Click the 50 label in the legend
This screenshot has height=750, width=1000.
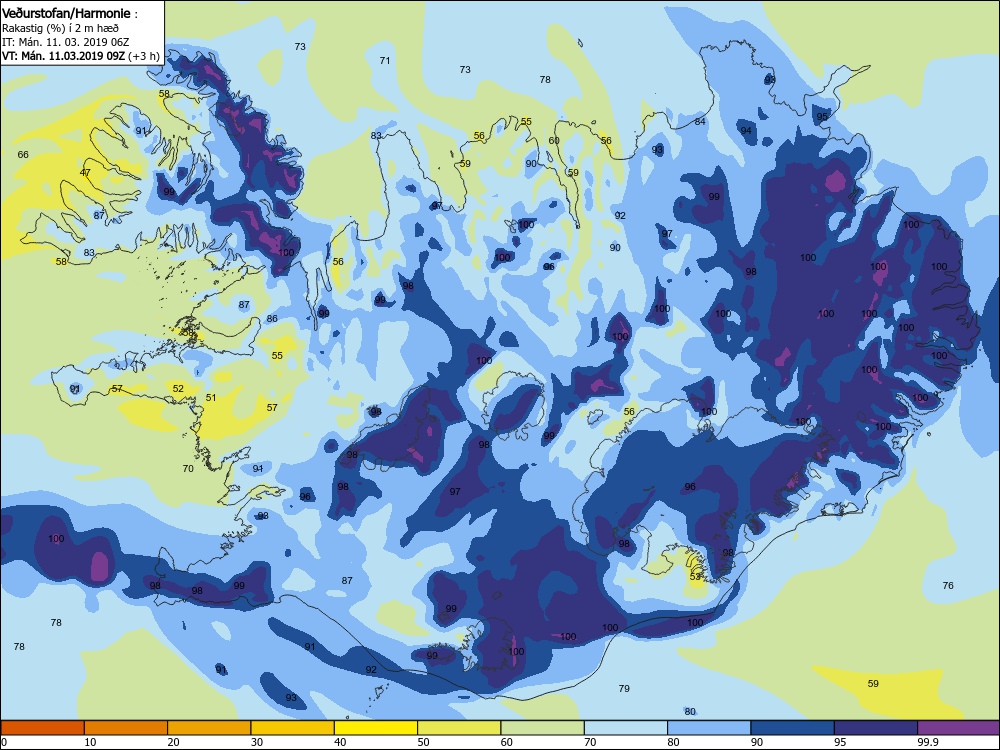point(423,742)
